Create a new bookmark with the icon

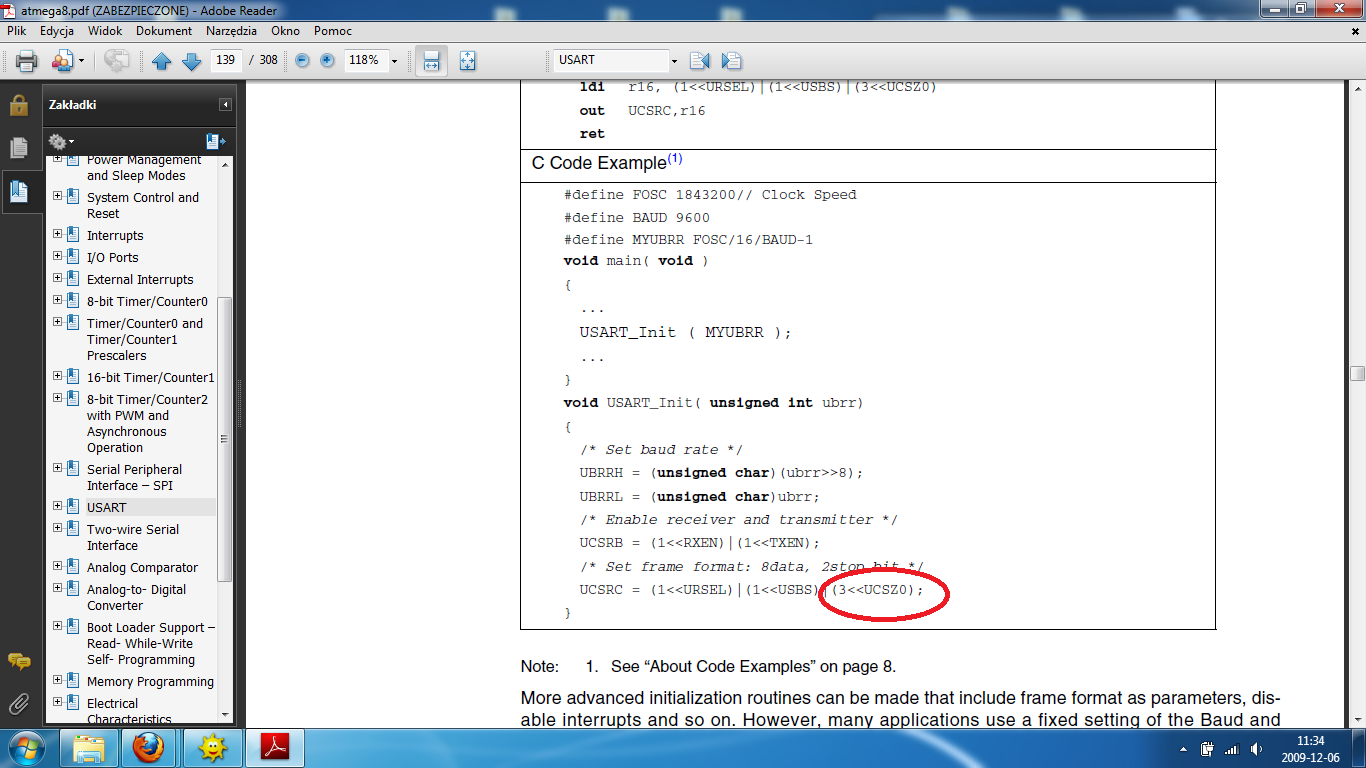pos(215,141)
